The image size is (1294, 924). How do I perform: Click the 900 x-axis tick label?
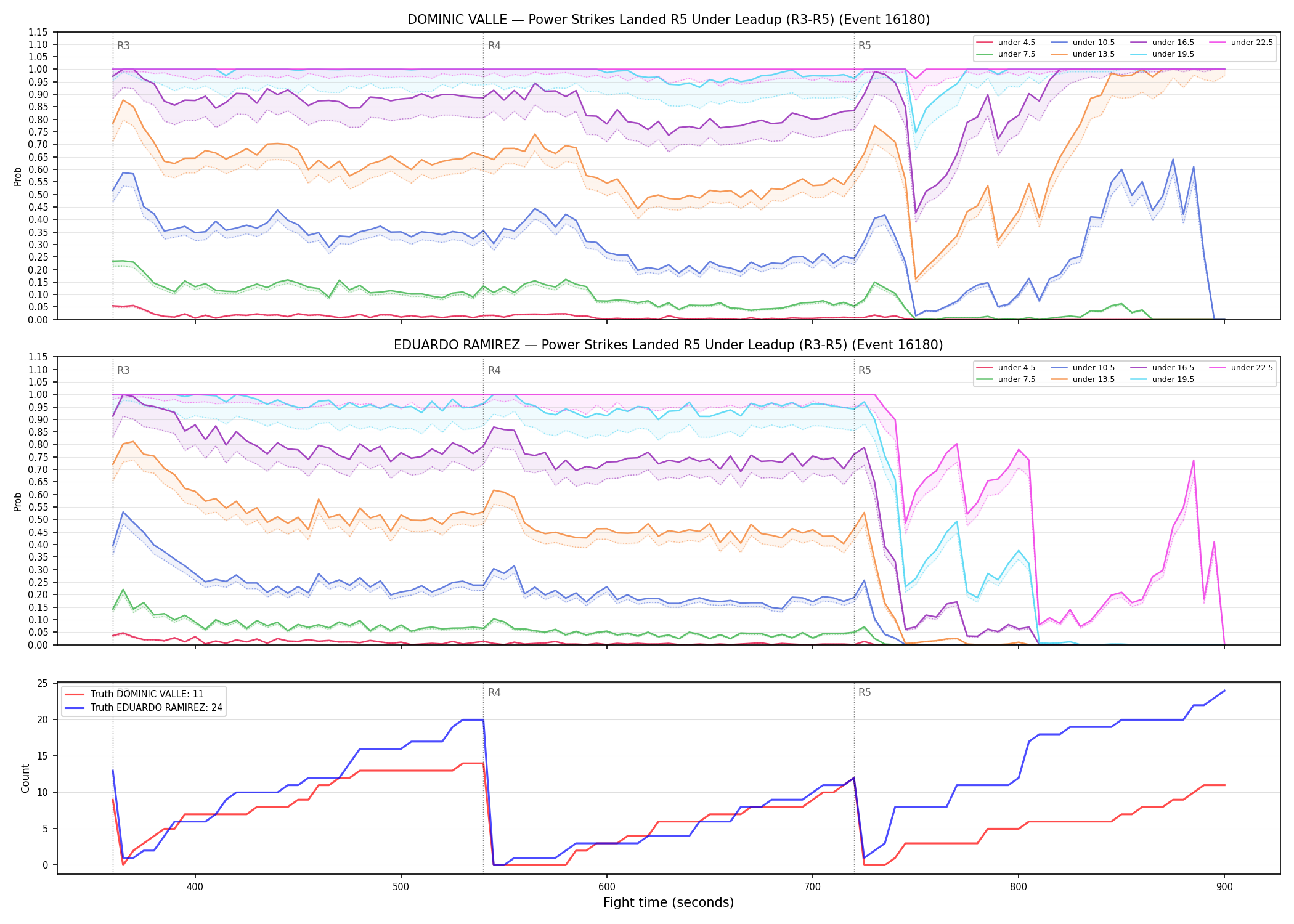click(x=1224, y=887)
